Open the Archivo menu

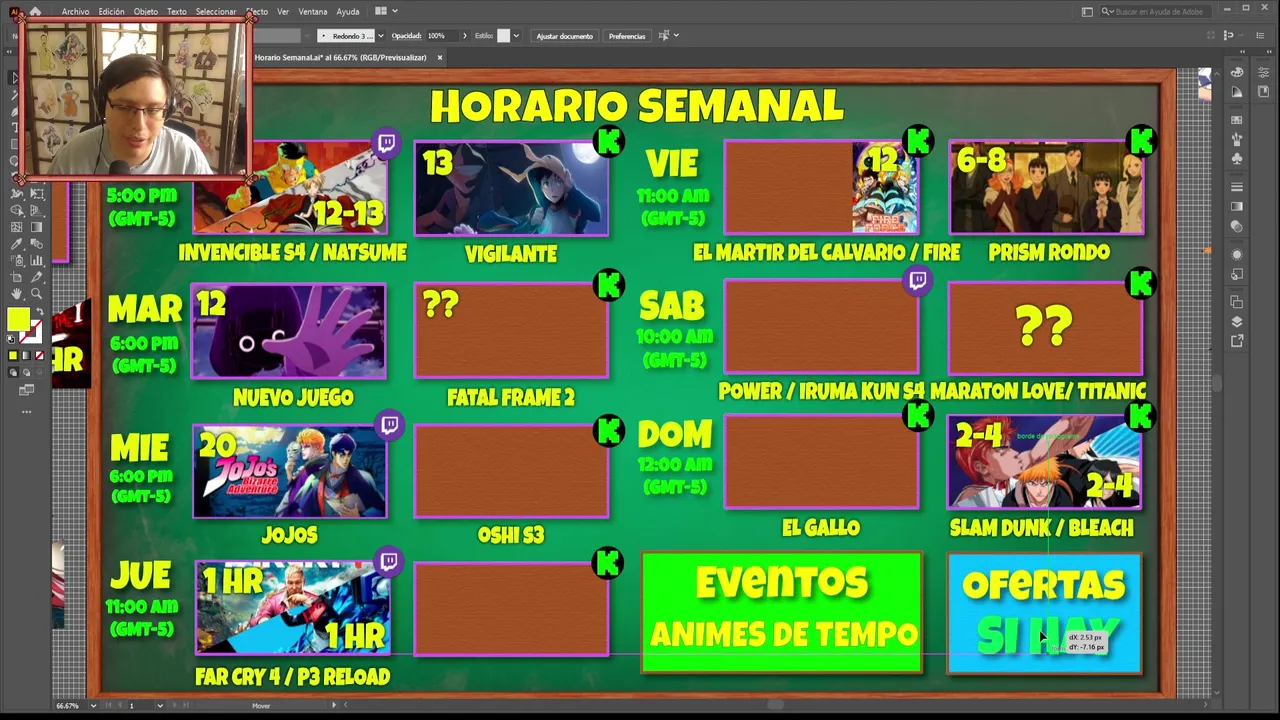[x=75, y=11]
